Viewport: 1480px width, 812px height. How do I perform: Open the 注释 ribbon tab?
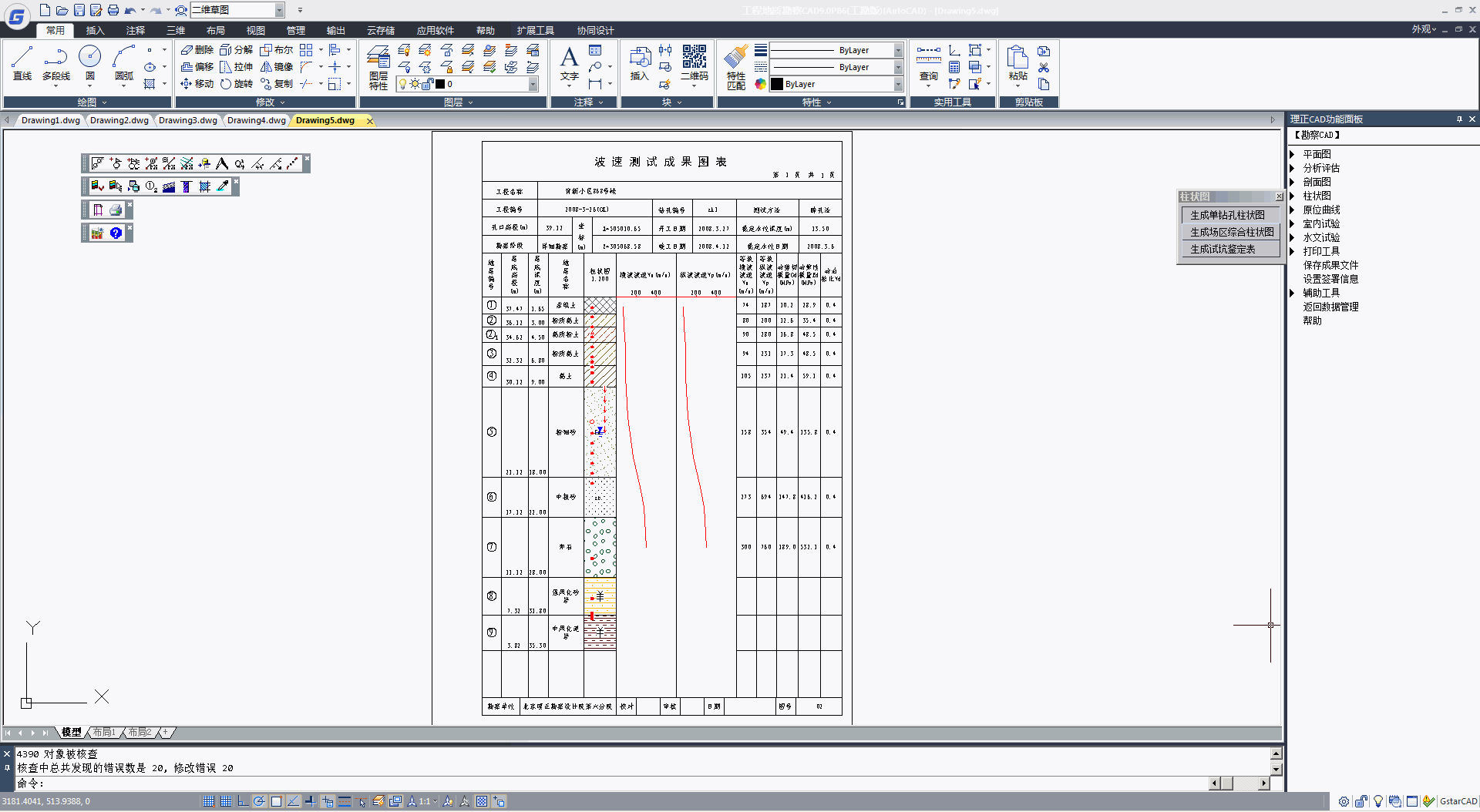click(x=136, y=31)
